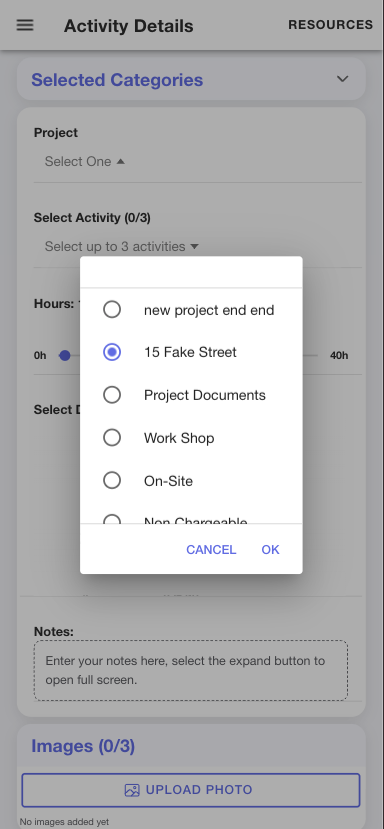Click the hours slider handle
The width and height of the screenshot is (384, 829).
(65, 356)
